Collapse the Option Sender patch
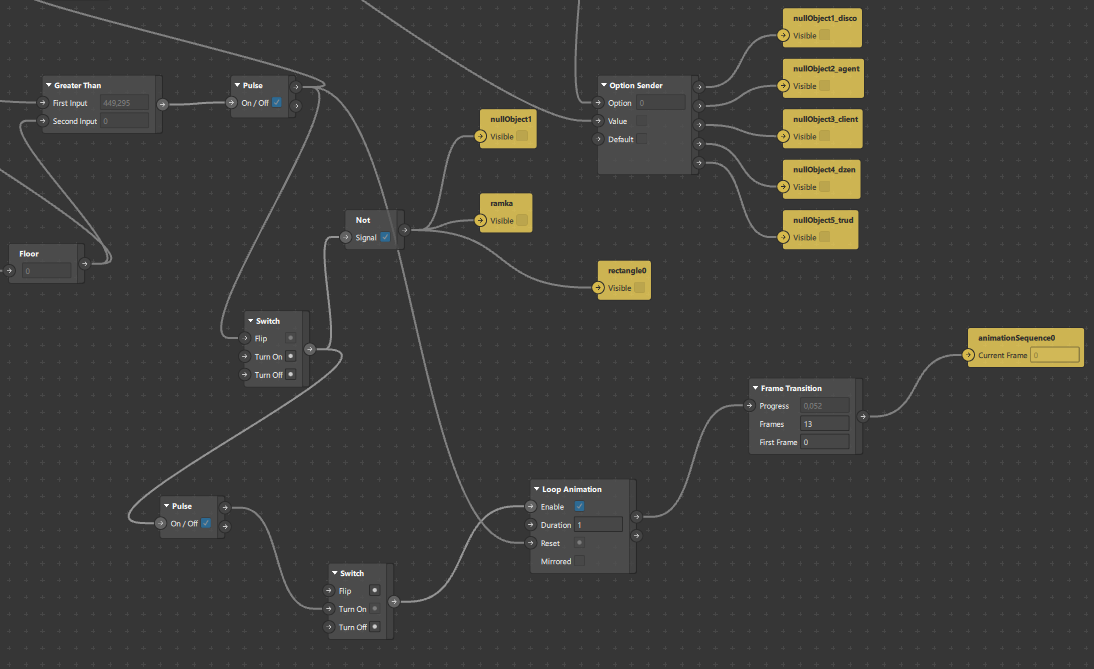The image size is (1094, 669). 603,85
